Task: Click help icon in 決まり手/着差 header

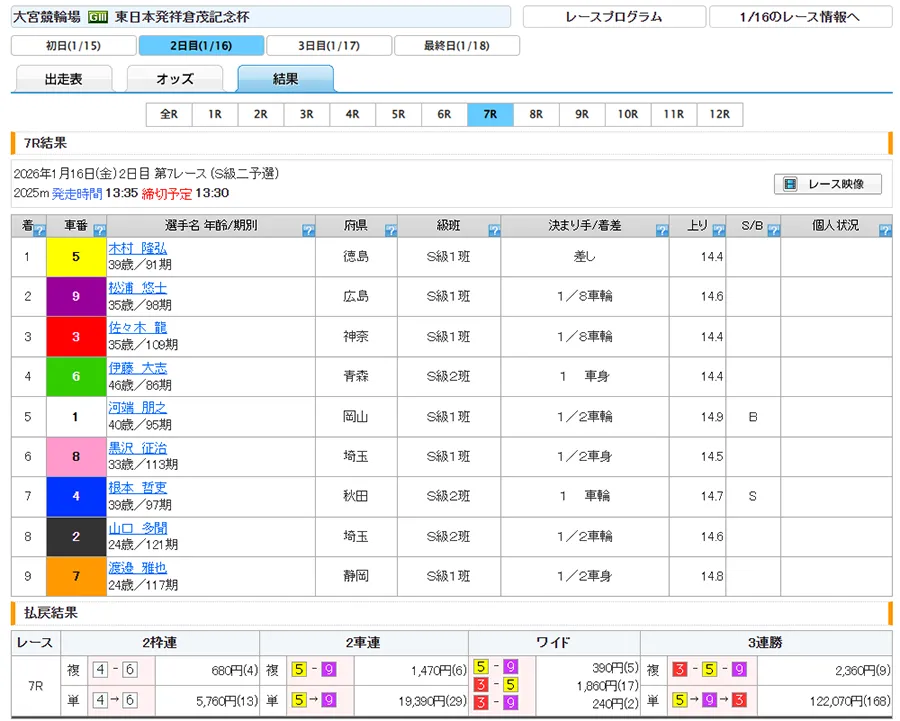Action: 661,231
